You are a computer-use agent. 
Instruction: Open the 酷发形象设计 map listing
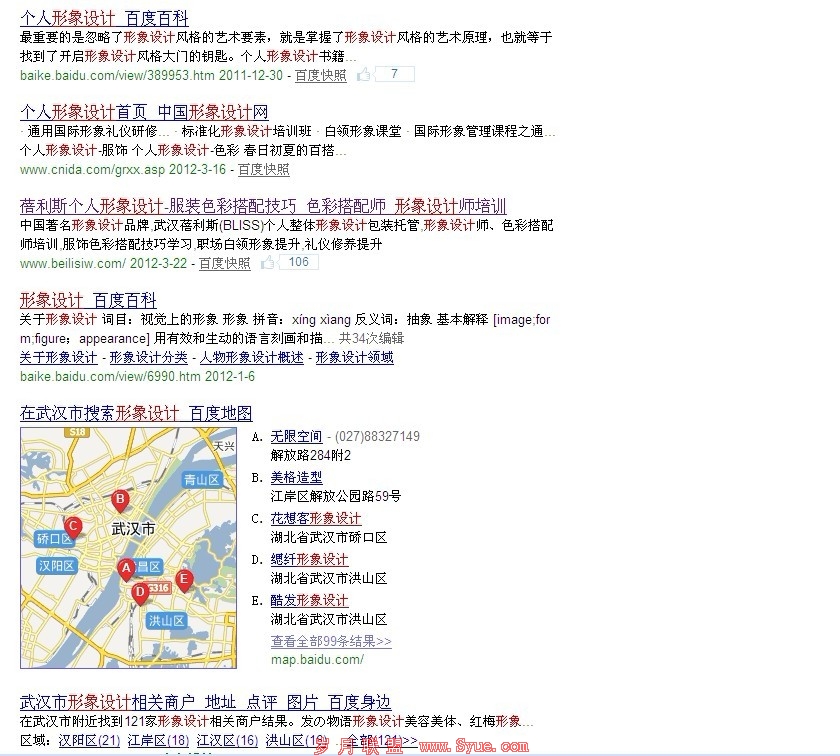click(309, 600)
